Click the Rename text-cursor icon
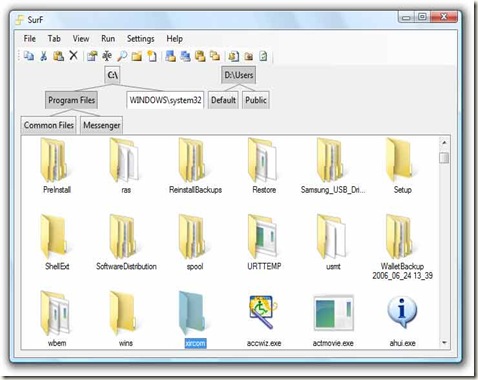This screenshot has width=478, height=380. 107,56
